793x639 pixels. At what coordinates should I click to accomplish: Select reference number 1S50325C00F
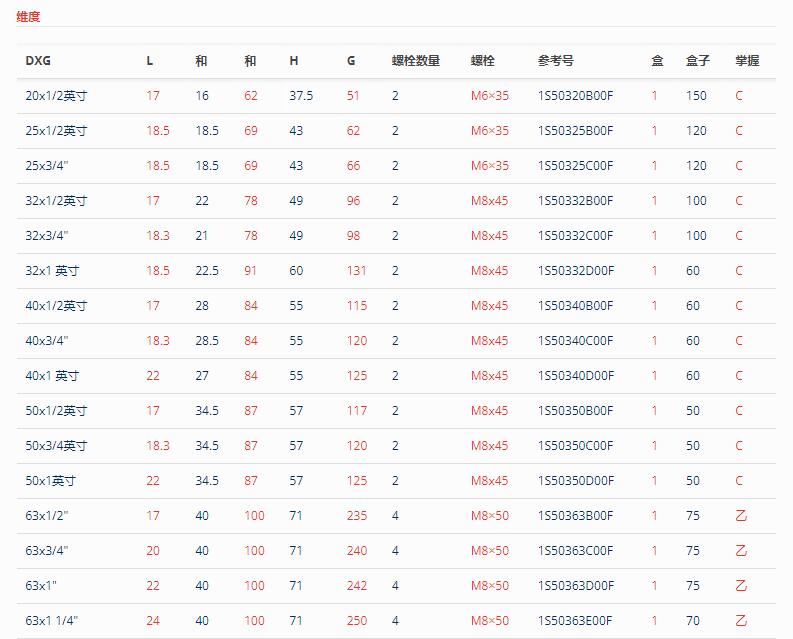click(576, 165)
